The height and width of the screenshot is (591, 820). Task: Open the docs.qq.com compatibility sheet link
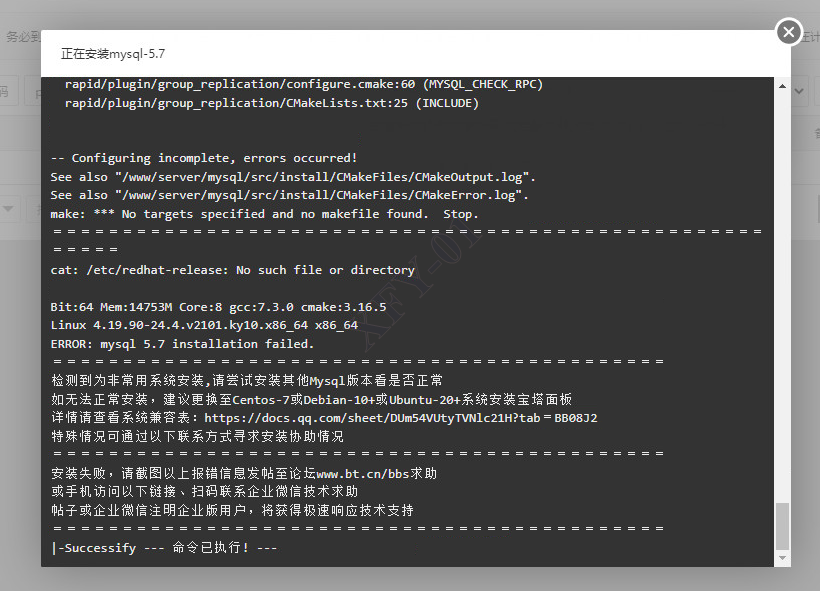pyautogui.click(x=400, y=418)
